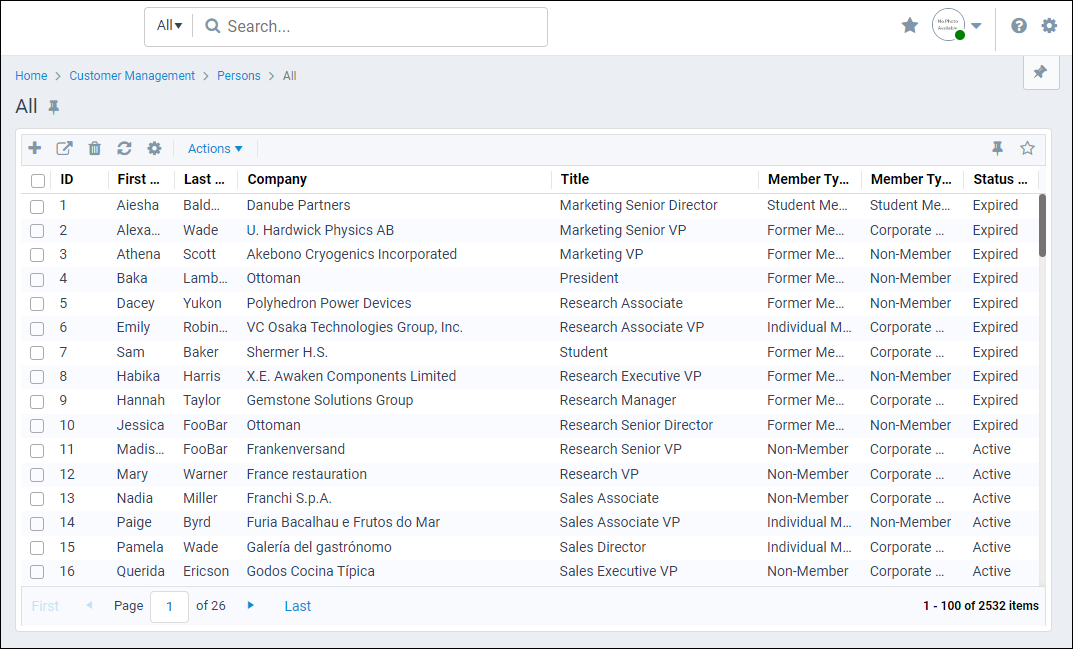
Task: Click the pin button below the top bar
Action: tap(1040, 72)
